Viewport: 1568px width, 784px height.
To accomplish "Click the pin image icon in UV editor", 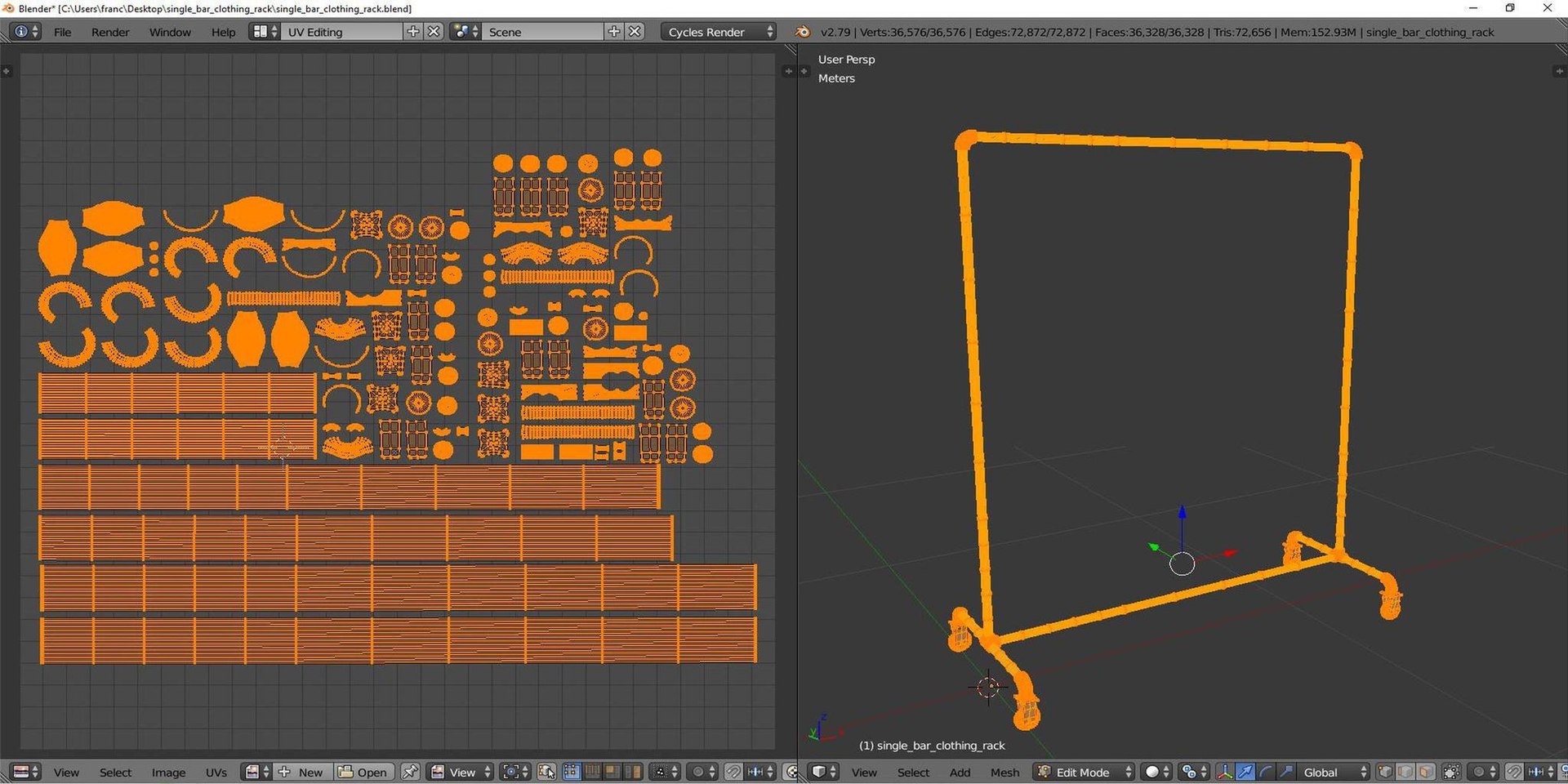I will tap(410, 772).
